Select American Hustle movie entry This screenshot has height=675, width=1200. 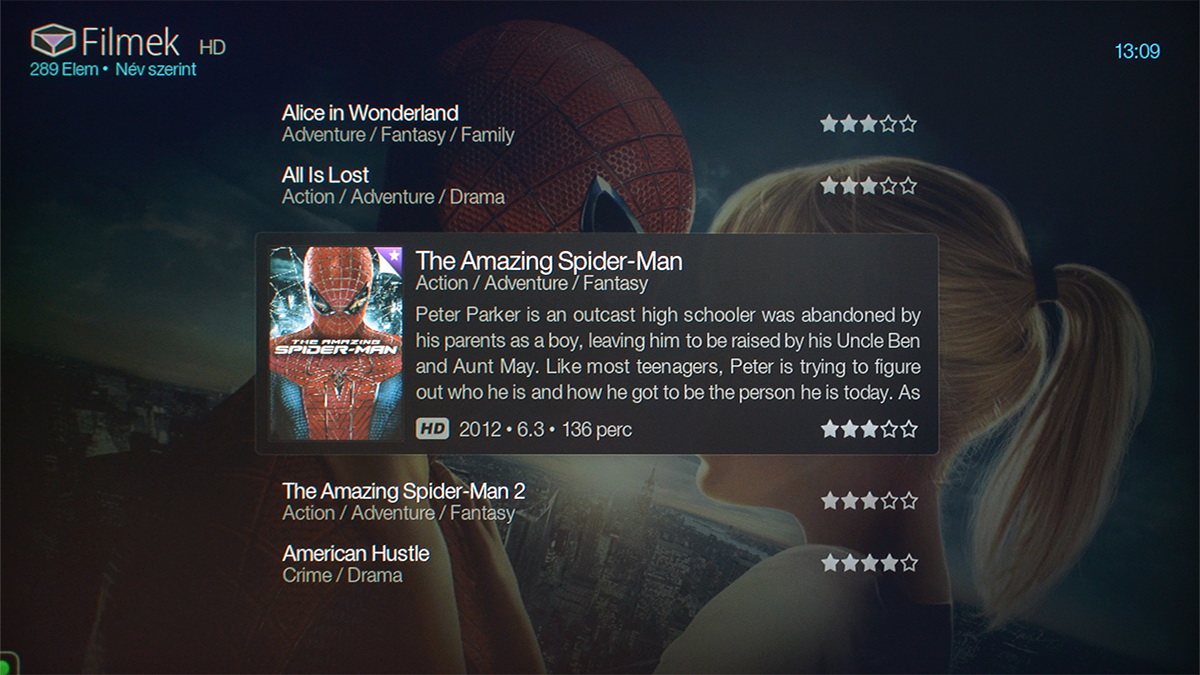[x=600, y=564]
